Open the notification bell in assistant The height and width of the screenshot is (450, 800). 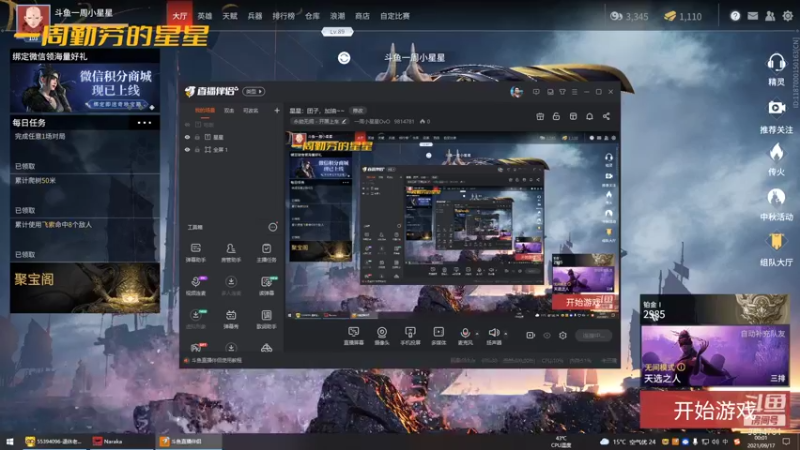tap(589, 116)
